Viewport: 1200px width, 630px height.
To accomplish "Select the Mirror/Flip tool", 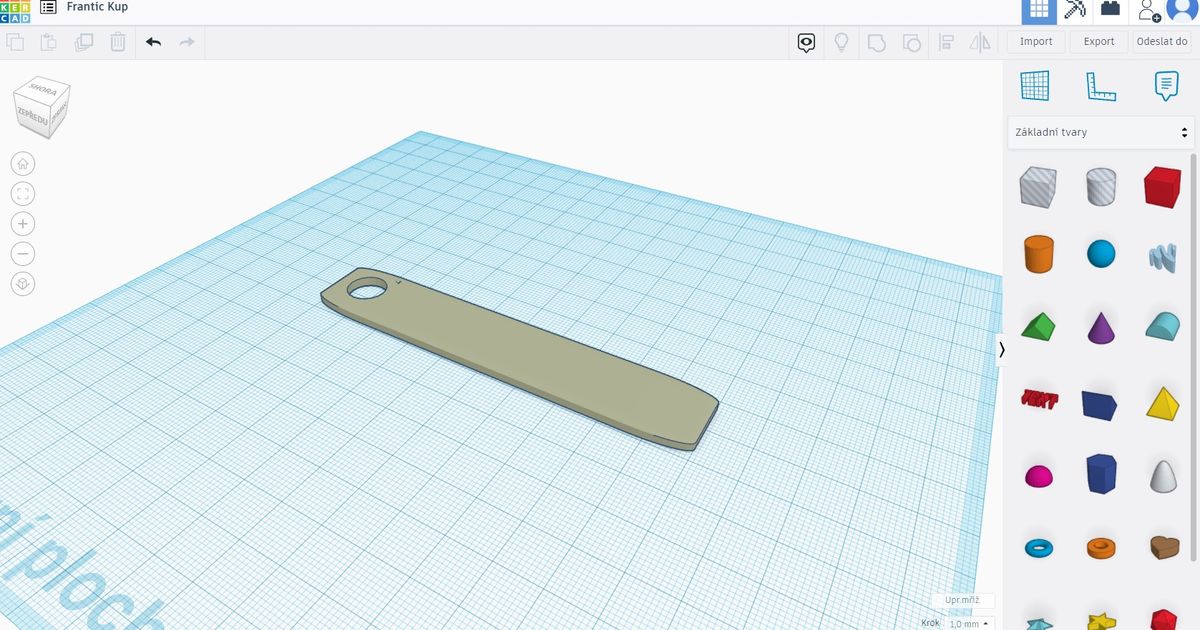I will [980, 41].
